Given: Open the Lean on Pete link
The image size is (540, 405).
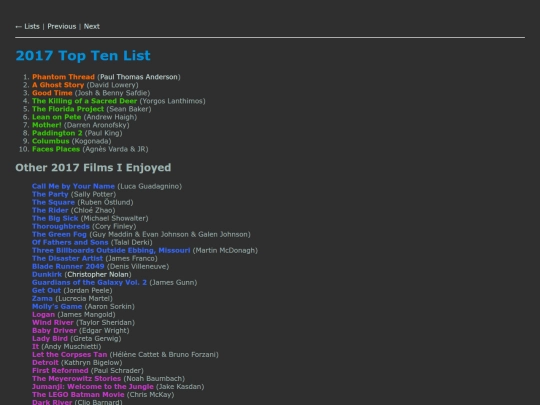Looking at the screenshot, I should pyautogui.click(x=56, y=117).
